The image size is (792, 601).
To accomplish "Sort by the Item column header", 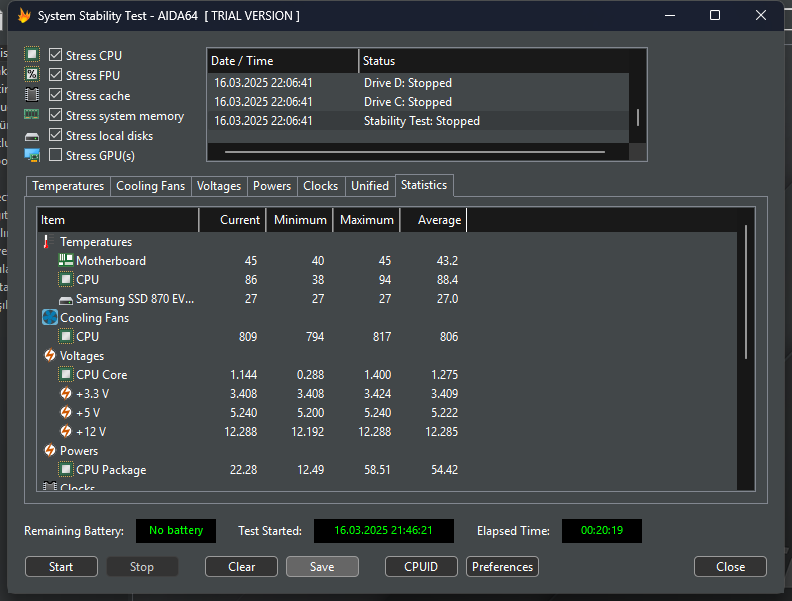I will tap(118, 220).
